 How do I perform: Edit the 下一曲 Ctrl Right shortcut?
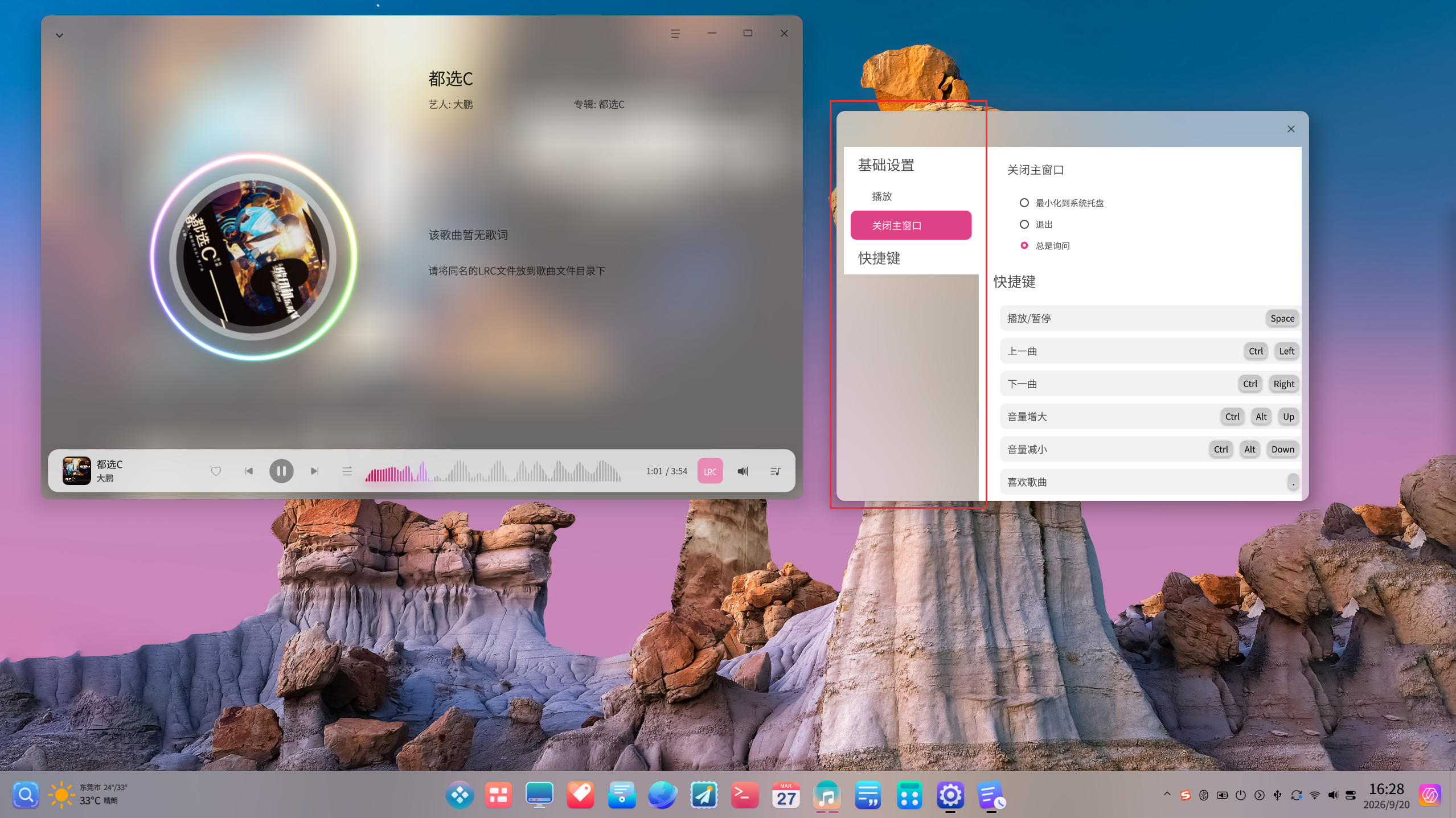(x=1267, y=384)
